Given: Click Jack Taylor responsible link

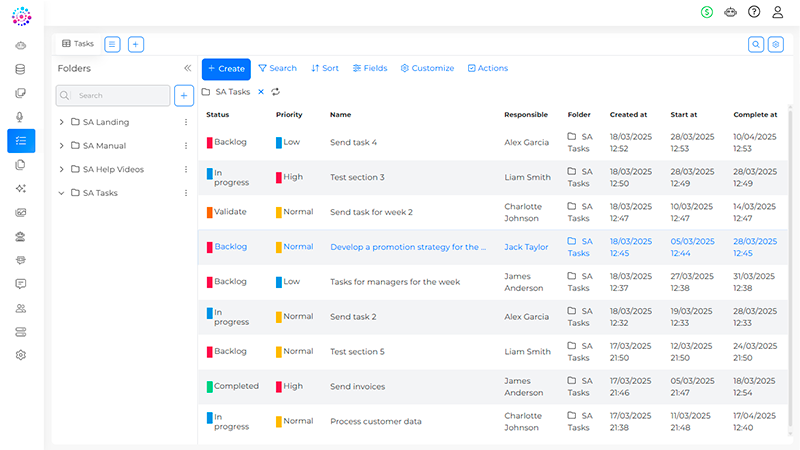Looking at the screenshot, I should pos(526,247).
